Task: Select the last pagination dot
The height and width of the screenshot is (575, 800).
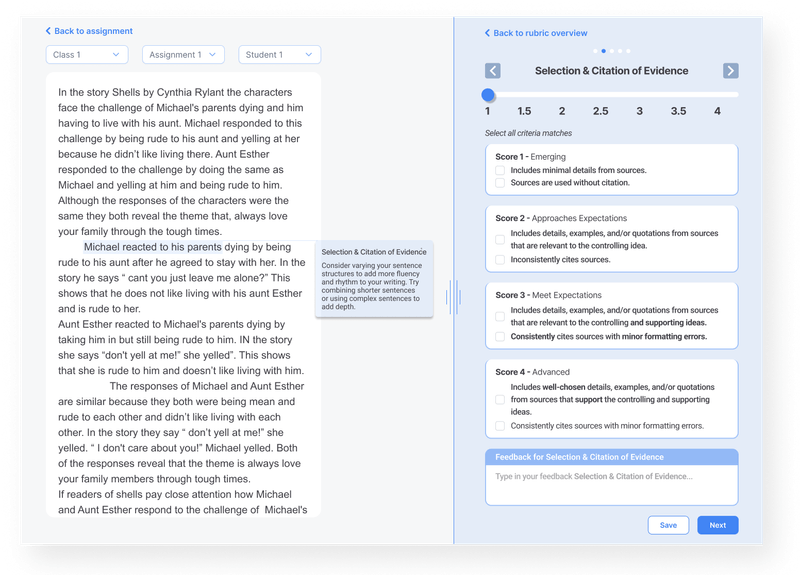Action: 628,51
